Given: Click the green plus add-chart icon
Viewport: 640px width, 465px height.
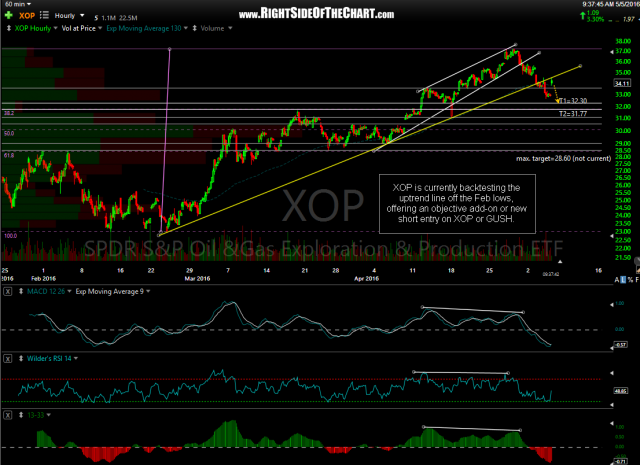Looking at the screenshot, I should [x=9, y=16].
